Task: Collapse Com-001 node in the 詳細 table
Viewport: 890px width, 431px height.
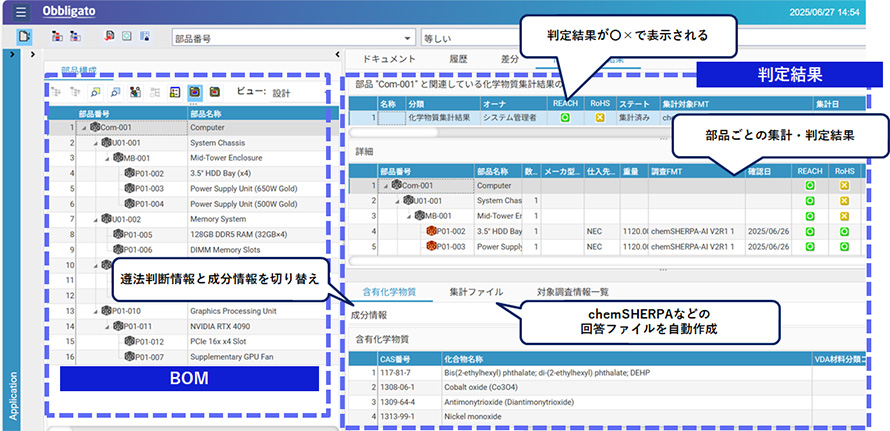Action: tap(386, 186)
